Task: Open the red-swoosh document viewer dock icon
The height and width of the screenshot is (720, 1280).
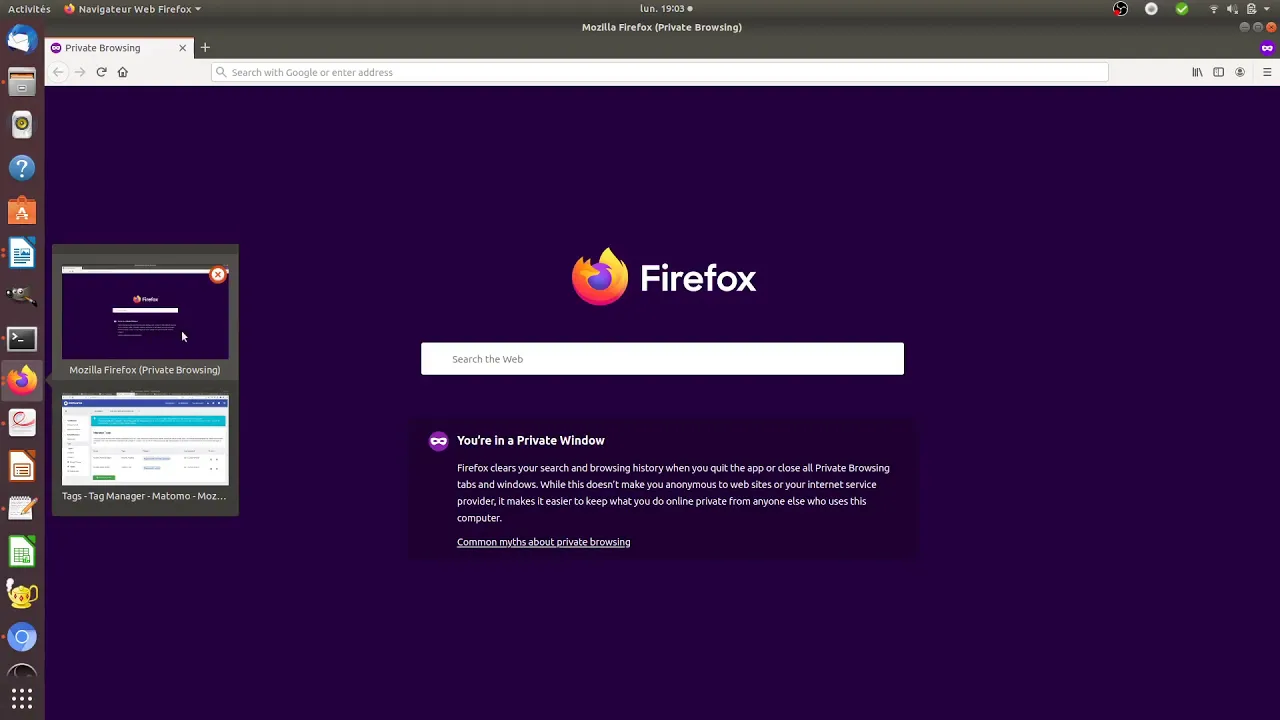Action: 22,423
